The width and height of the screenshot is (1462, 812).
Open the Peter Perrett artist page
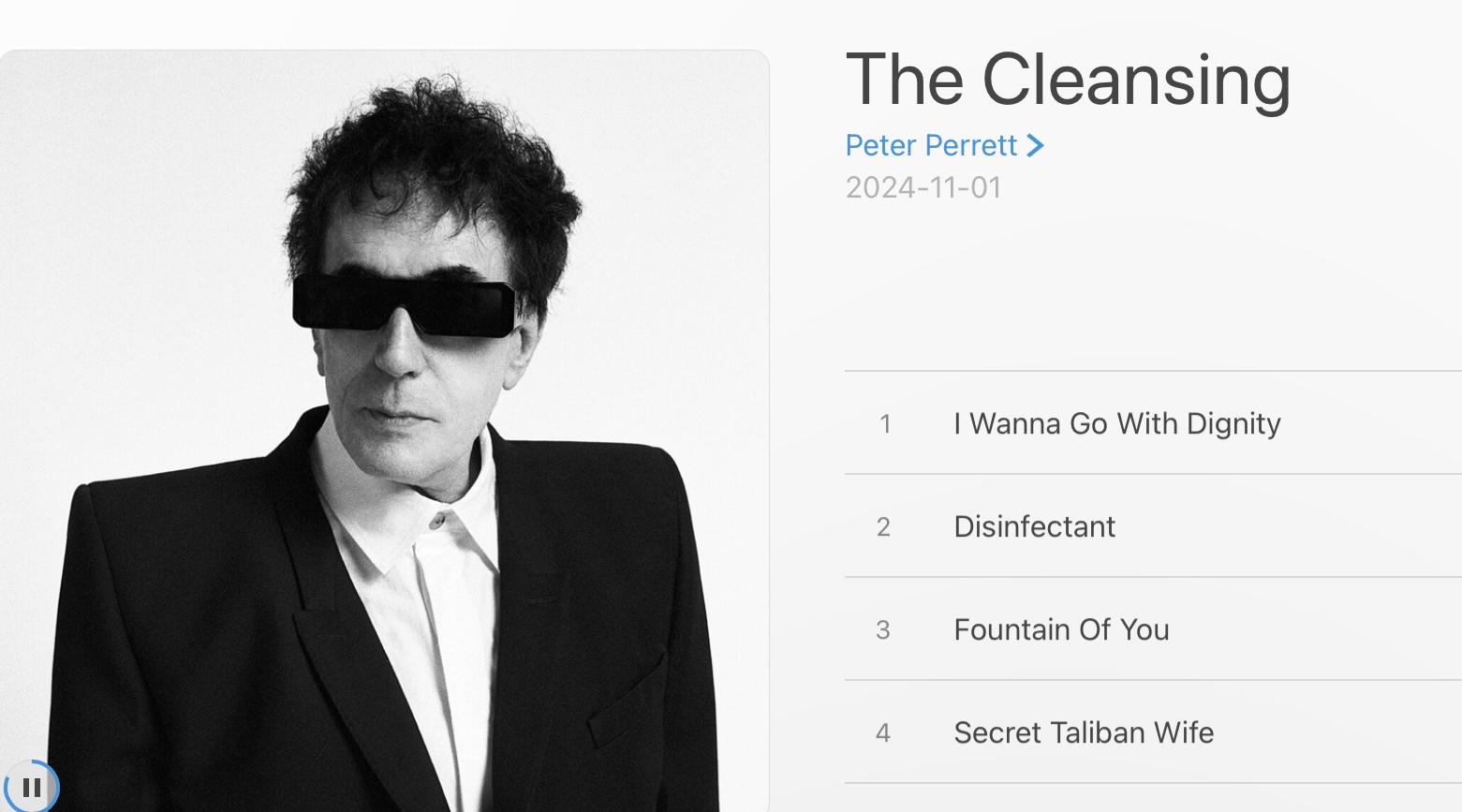[931, 145]
